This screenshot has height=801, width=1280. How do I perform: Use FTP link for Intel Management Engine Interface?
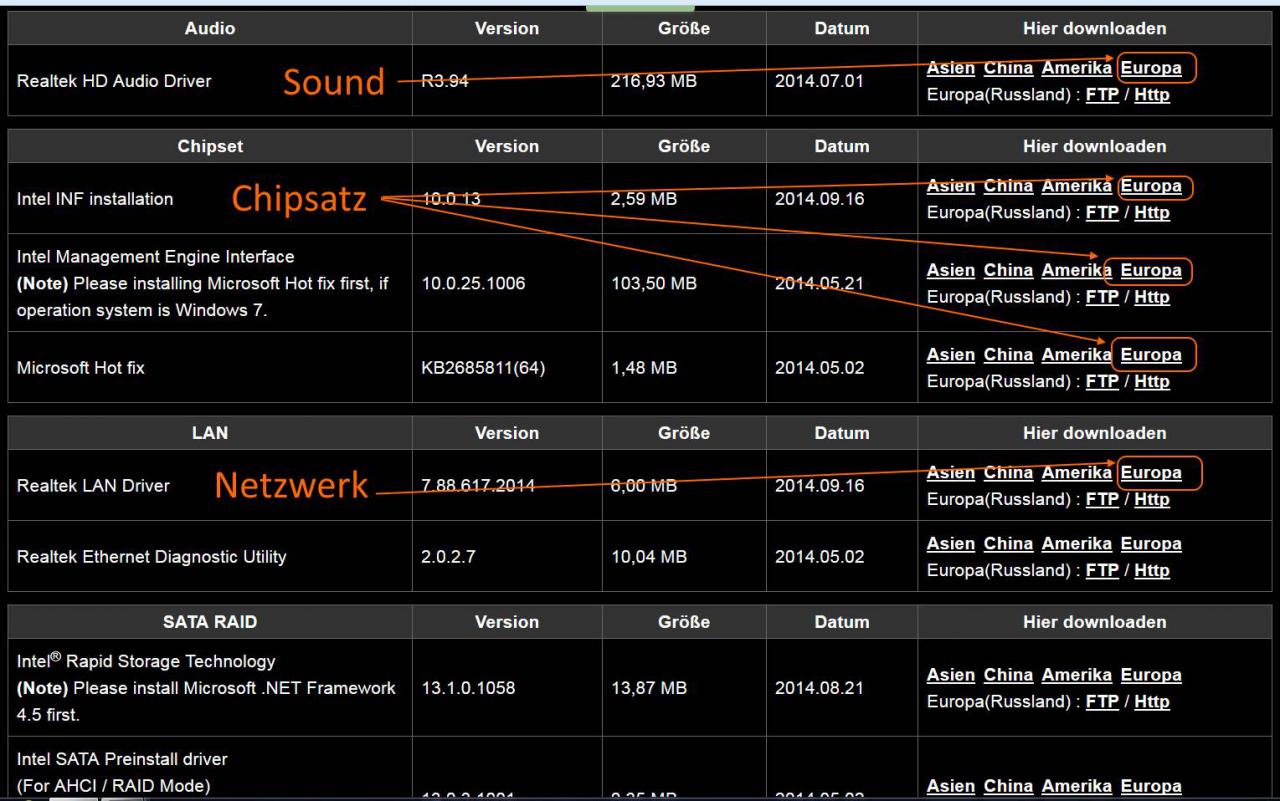tap(1102, 297)
